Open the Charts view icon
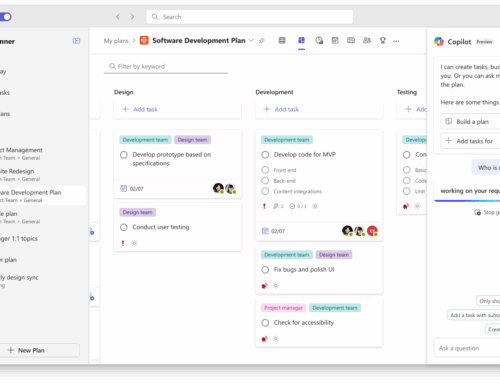 [x=319, y=40]
